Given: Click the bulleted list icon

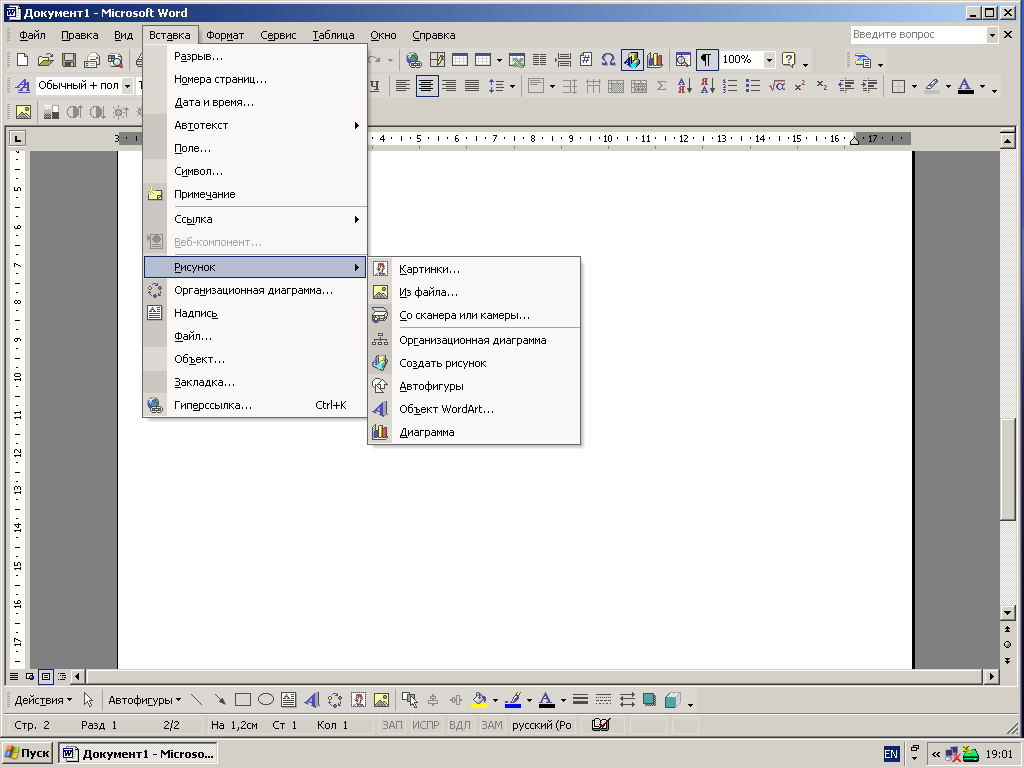Looking at the screenshot, I should pos(755,86).
